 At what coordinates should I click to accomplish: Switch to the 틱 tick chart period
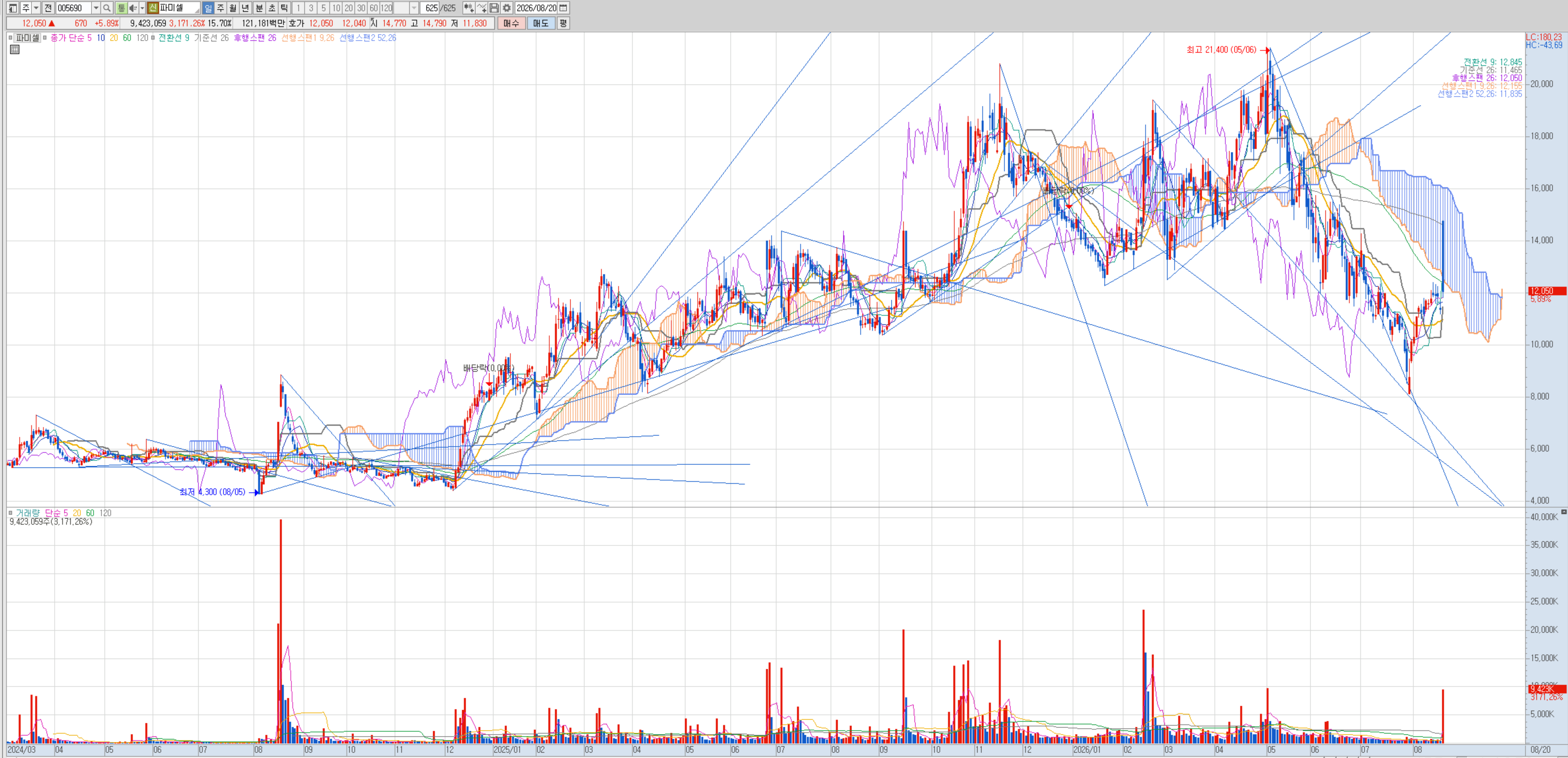[x=284, y=8]
